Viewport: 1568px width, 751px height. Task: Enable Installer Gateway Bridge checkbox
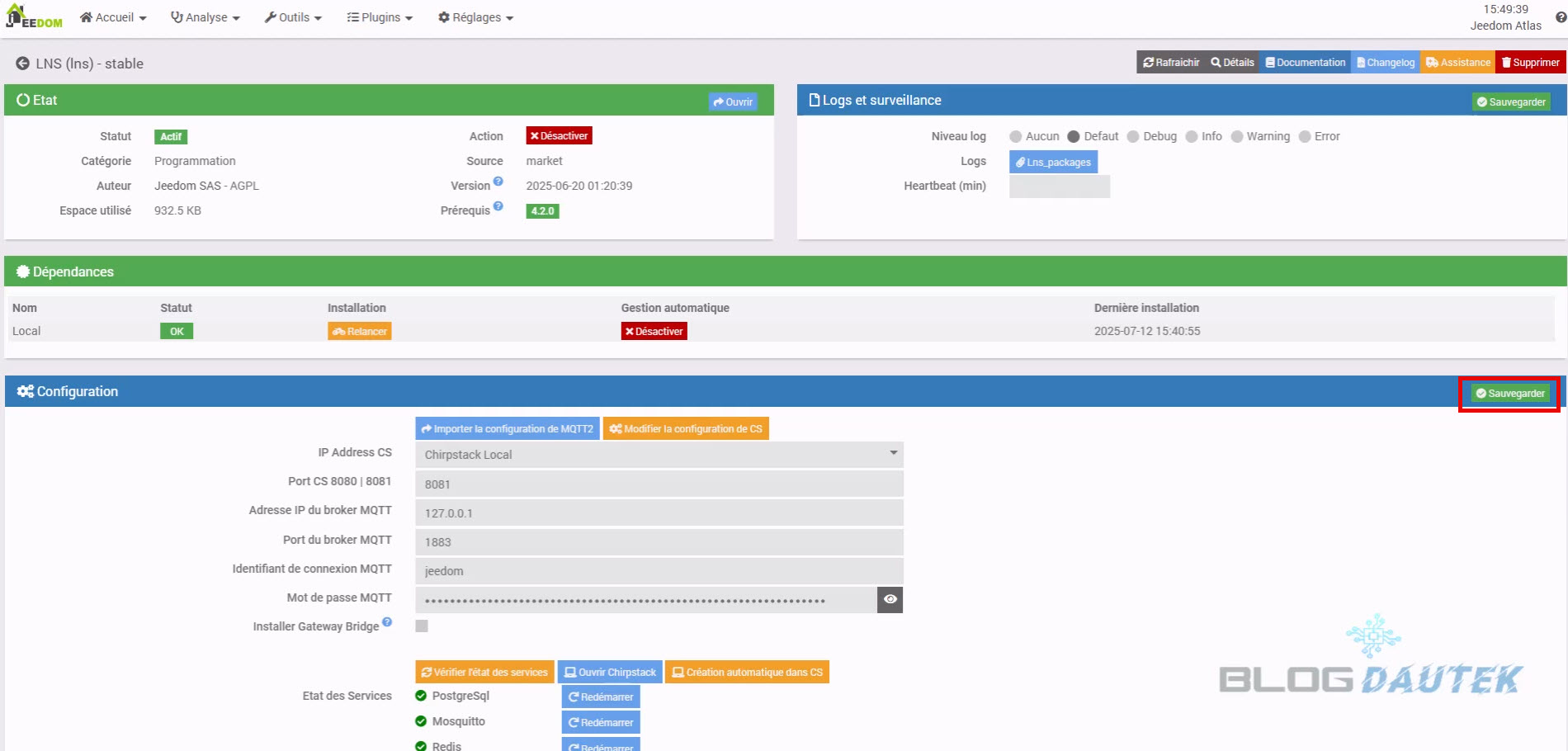point(422,626)
